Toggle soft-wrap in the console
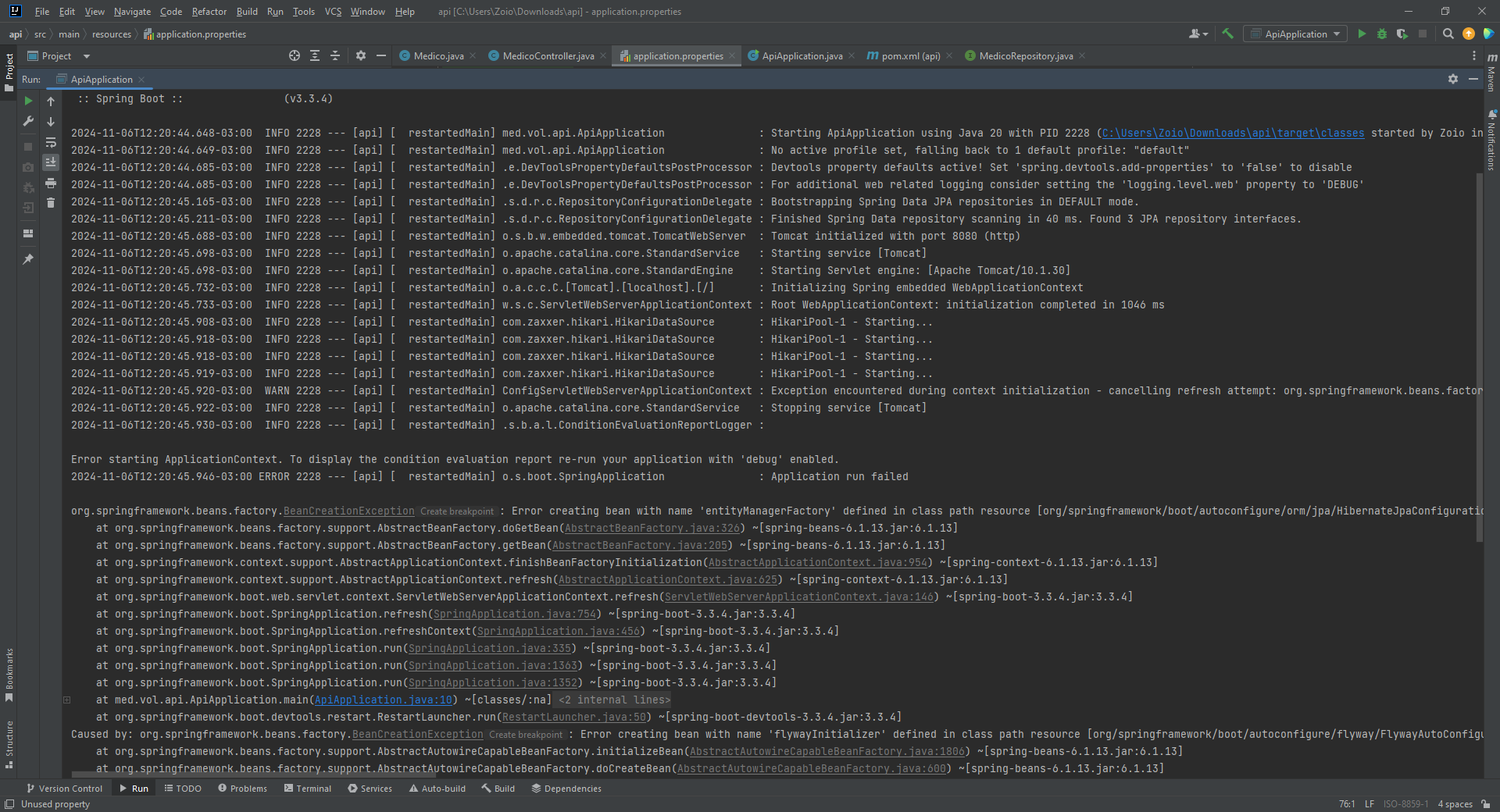Image resolution: width=1500 pixels, height=812 pixels. click(51, 142)
